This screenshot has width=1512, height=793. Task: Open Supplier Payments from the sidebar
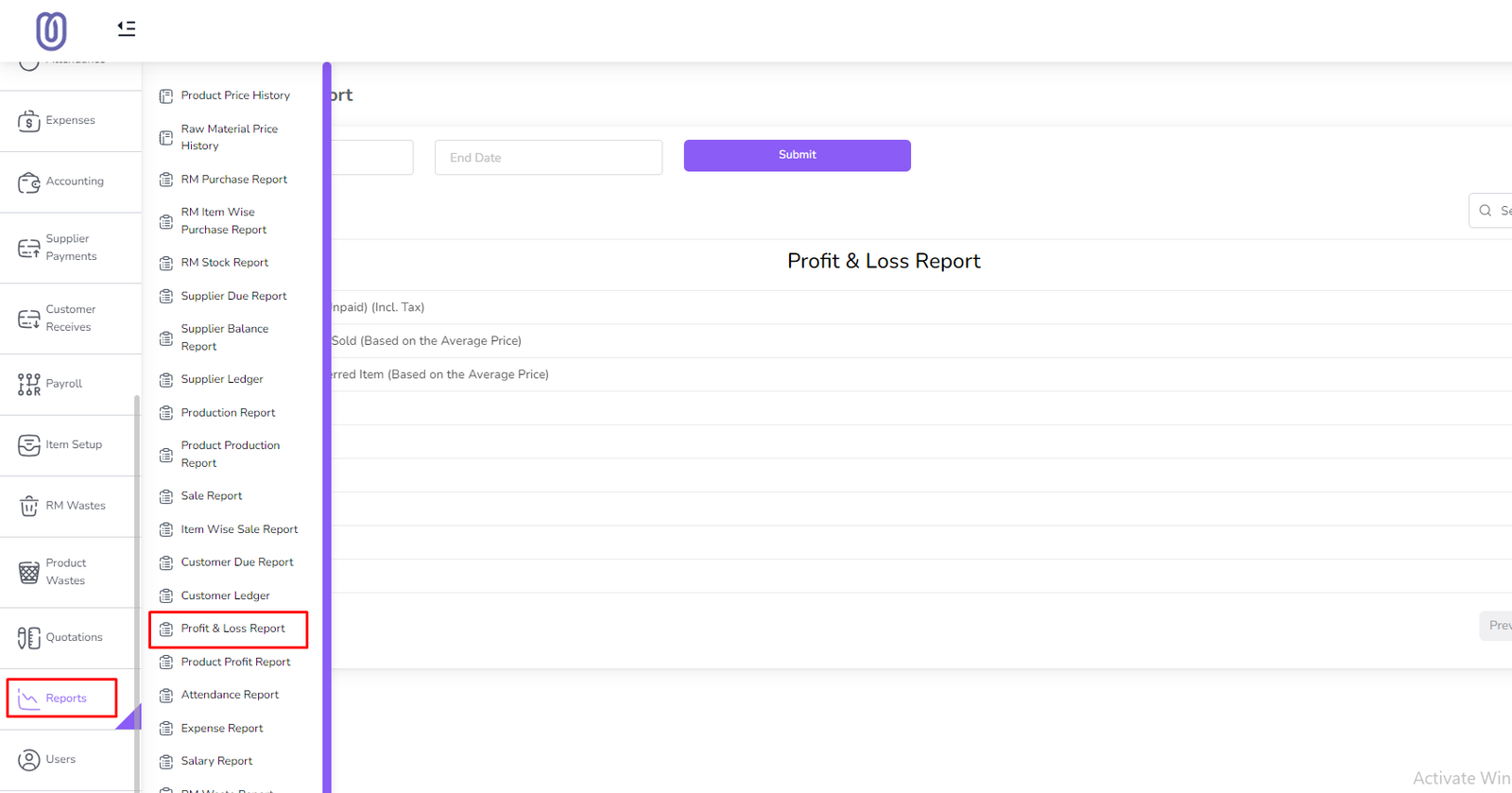(x=70, y=248)
